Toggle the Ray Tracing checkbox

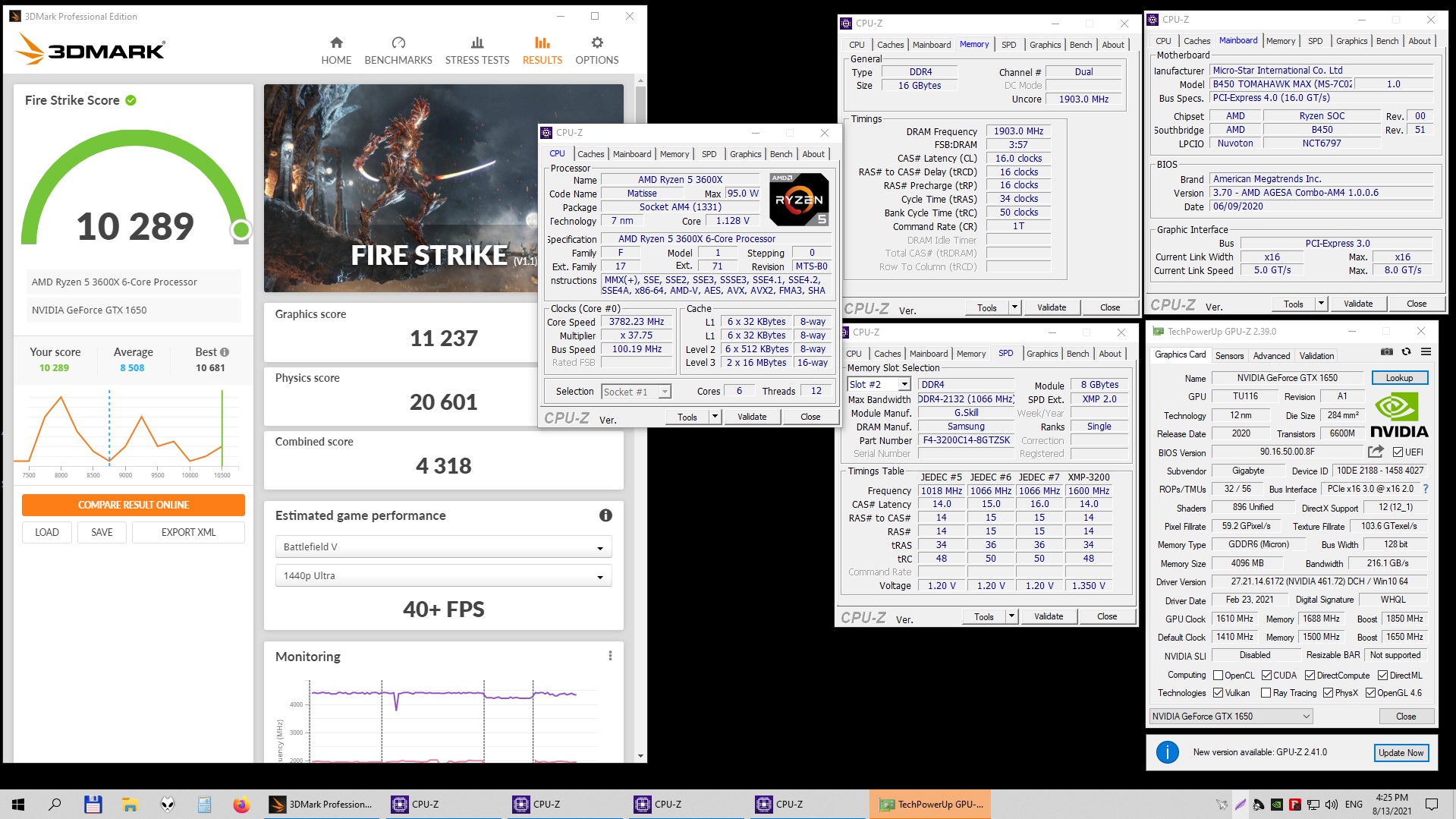click(x=1266, y=693)
